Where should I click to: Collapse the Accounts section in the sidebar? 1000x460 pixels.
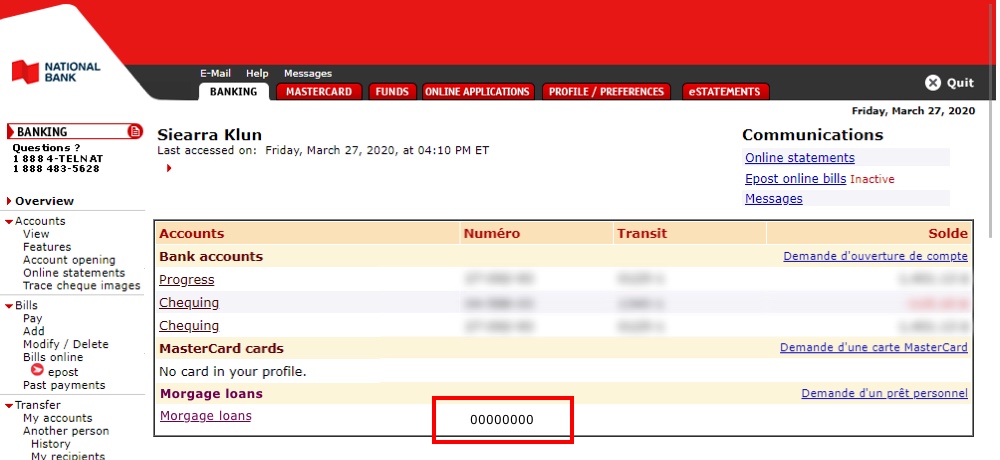click(x=9, y=221)
